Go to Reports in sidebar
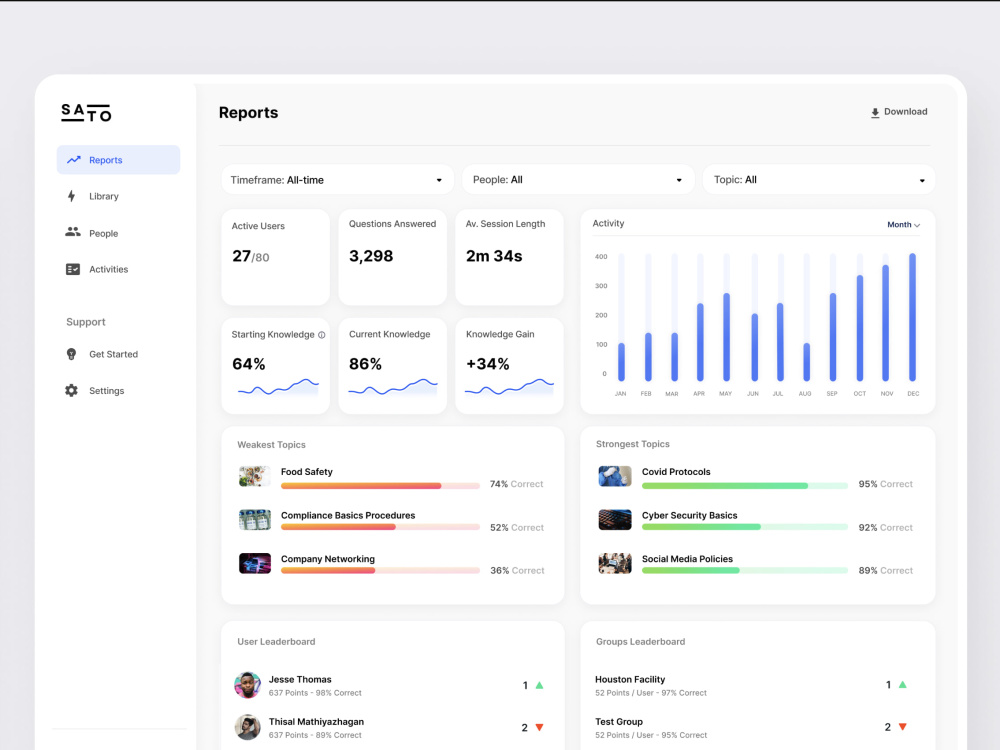The image size is (1000, 750). click(119, 159)
